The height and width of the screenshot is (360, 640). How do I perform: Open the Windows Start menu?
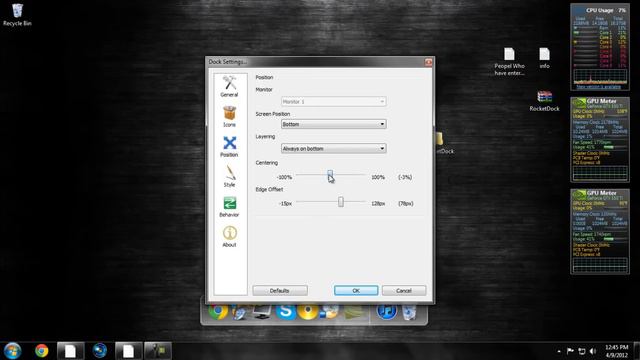[12, 351]
